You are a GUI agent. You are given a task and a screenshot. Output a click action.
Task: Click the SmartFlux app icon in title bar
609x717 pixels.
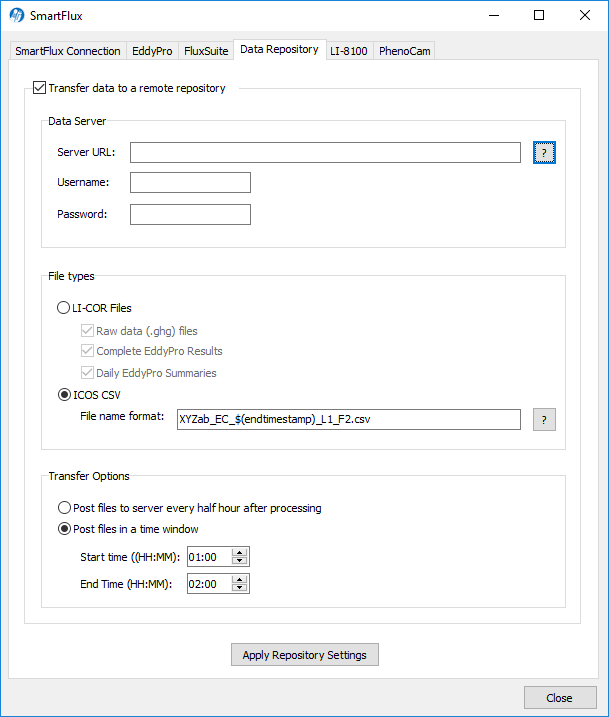(16, 16)
